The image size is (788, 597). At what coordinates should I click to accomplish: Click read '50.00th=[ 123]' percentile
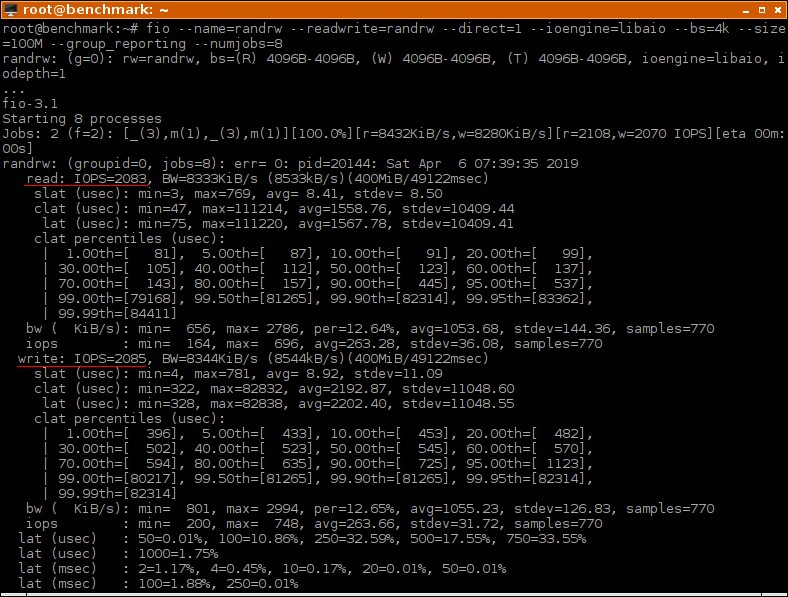pos(389,269)
